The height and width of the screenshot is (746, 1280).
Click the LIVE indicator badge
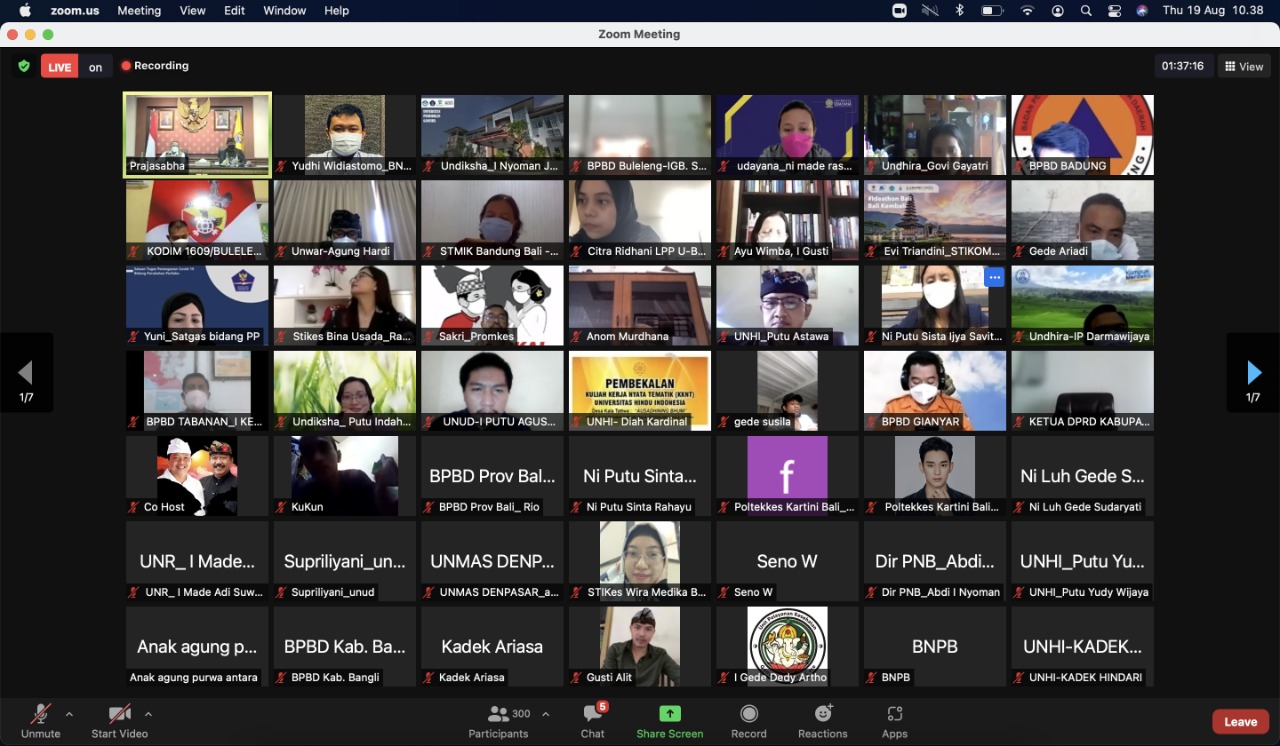(x=59, y=67)
